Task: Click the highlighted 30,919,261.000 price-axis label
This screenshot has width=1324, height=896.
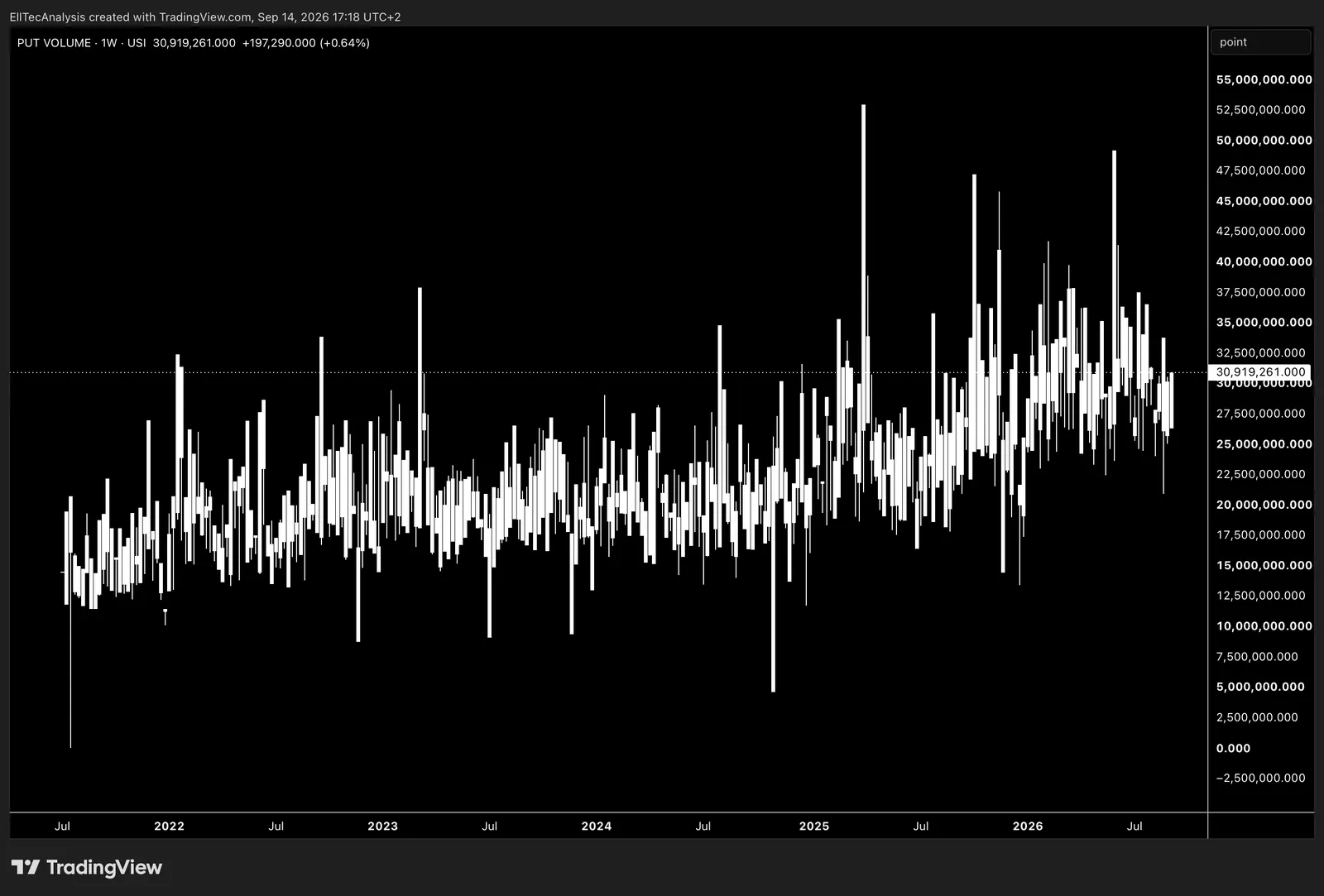Action: pos(1260,372)
